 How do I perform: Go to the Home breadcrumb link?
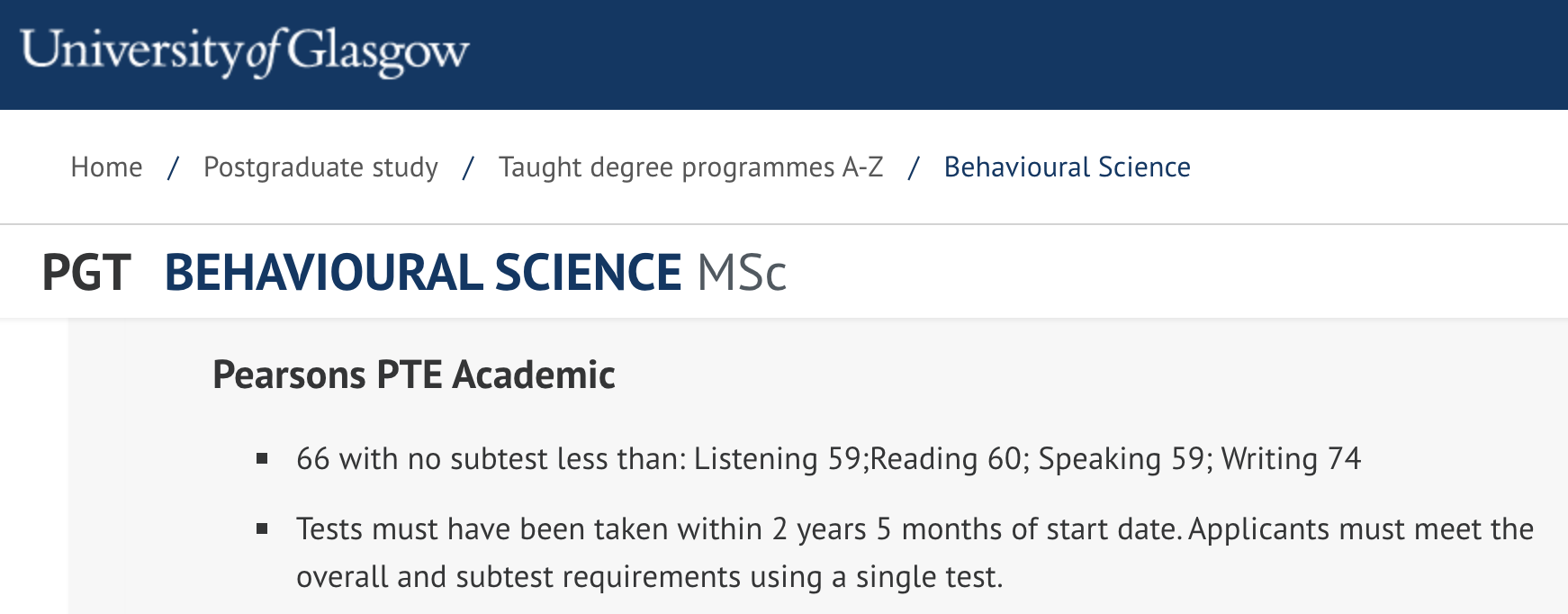[x=106, y=167]
